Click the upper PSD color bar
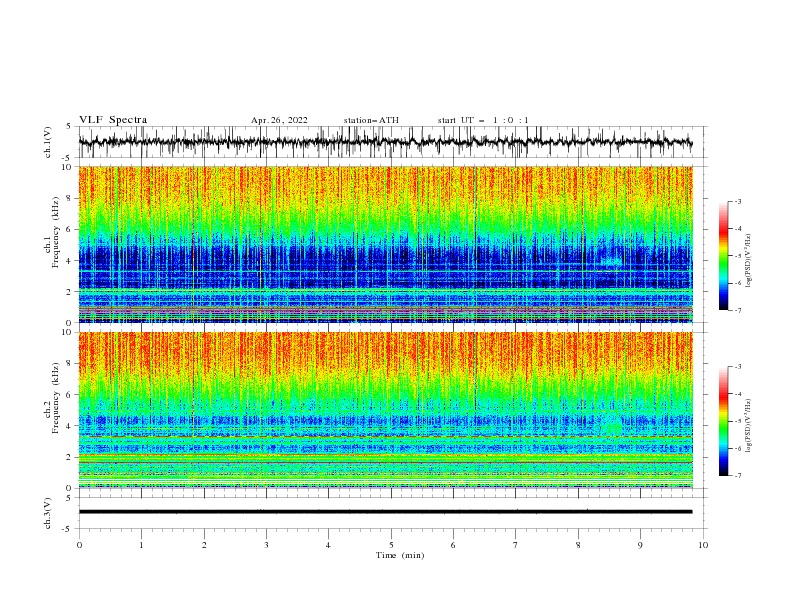The width and height of the screenshot is (792, 612). (x=724, y=256)
